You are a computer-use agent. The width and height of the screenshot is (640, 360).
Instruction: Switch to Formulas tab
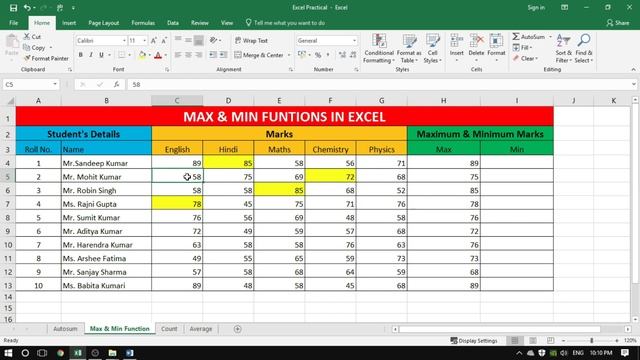click(143, 23)
